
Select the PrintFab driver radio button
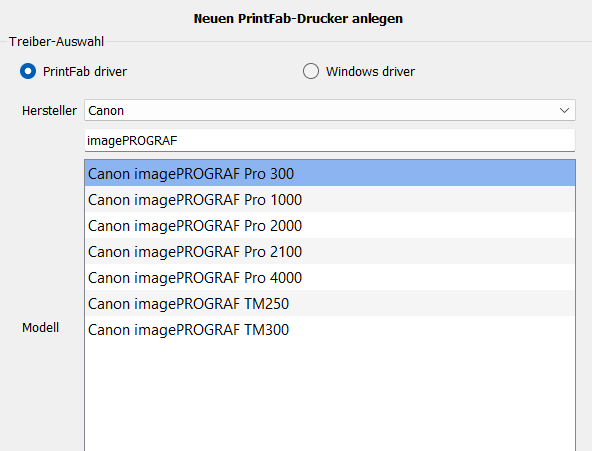[x=28, y=71]
